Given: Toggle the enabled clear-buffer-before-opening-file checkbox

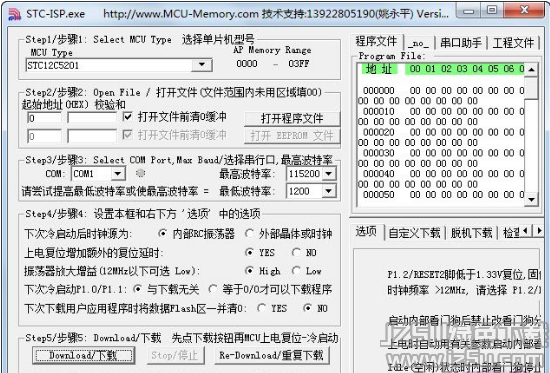Looking at the screenshot, I should pos(128,116).
